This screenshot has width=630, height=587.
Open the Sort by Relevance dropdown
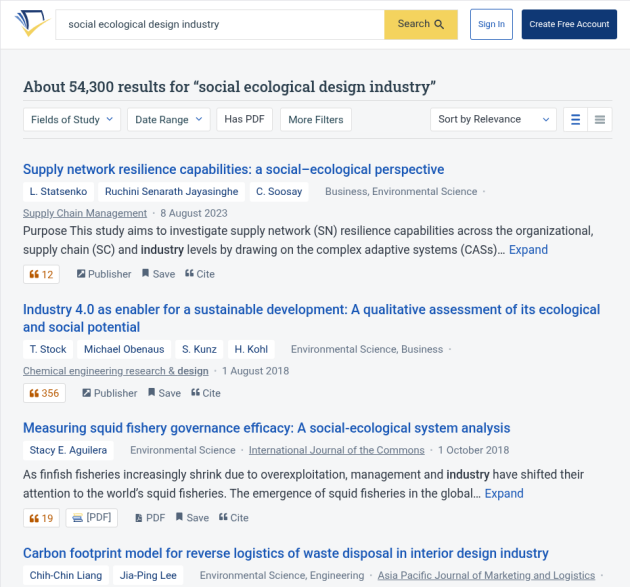[x=493, y=119]
